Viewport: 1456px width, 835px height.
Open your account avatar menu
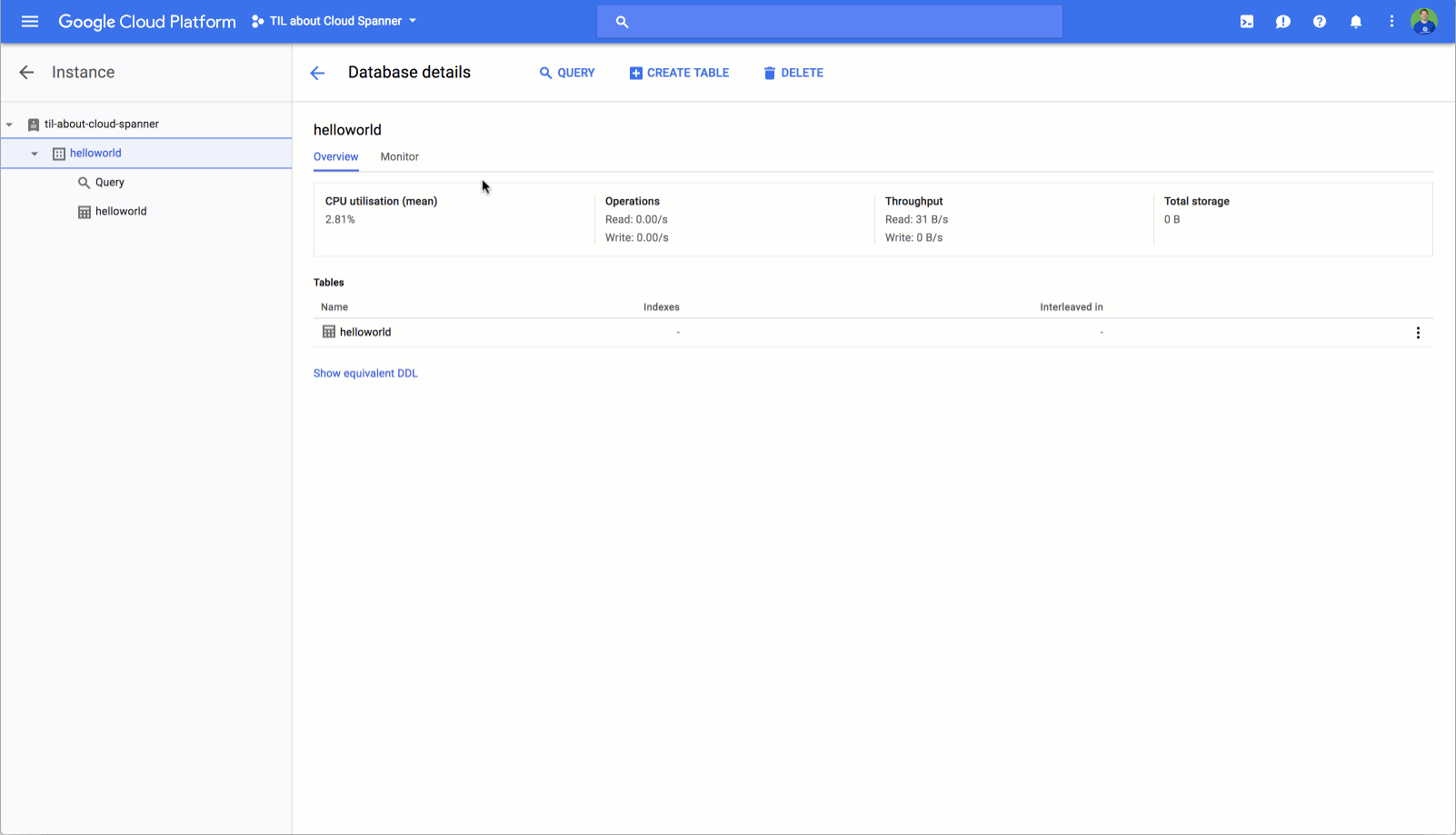click(x=1423, y=21)
